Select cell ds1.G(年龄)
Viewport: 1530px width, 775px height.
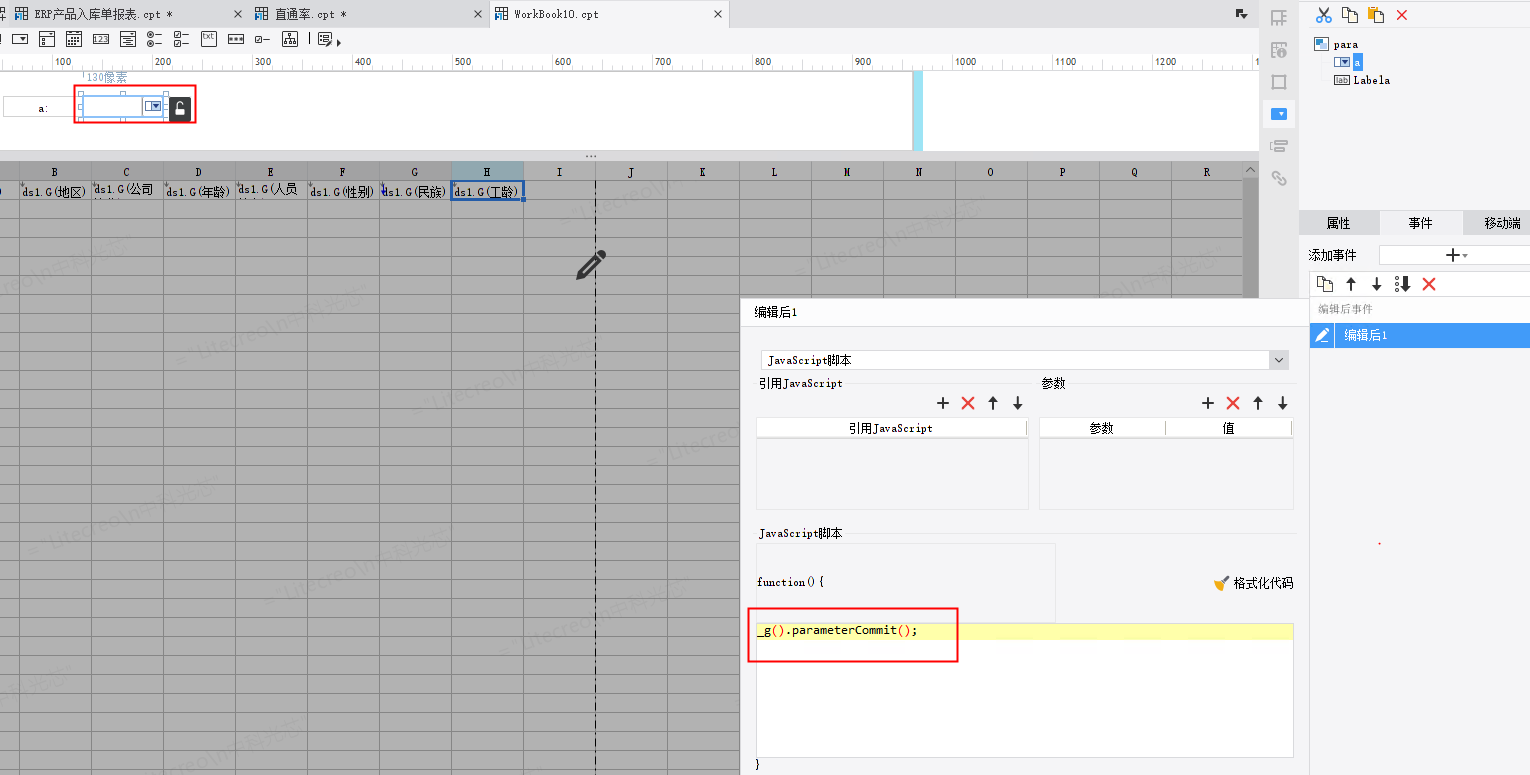coord(199,191)
